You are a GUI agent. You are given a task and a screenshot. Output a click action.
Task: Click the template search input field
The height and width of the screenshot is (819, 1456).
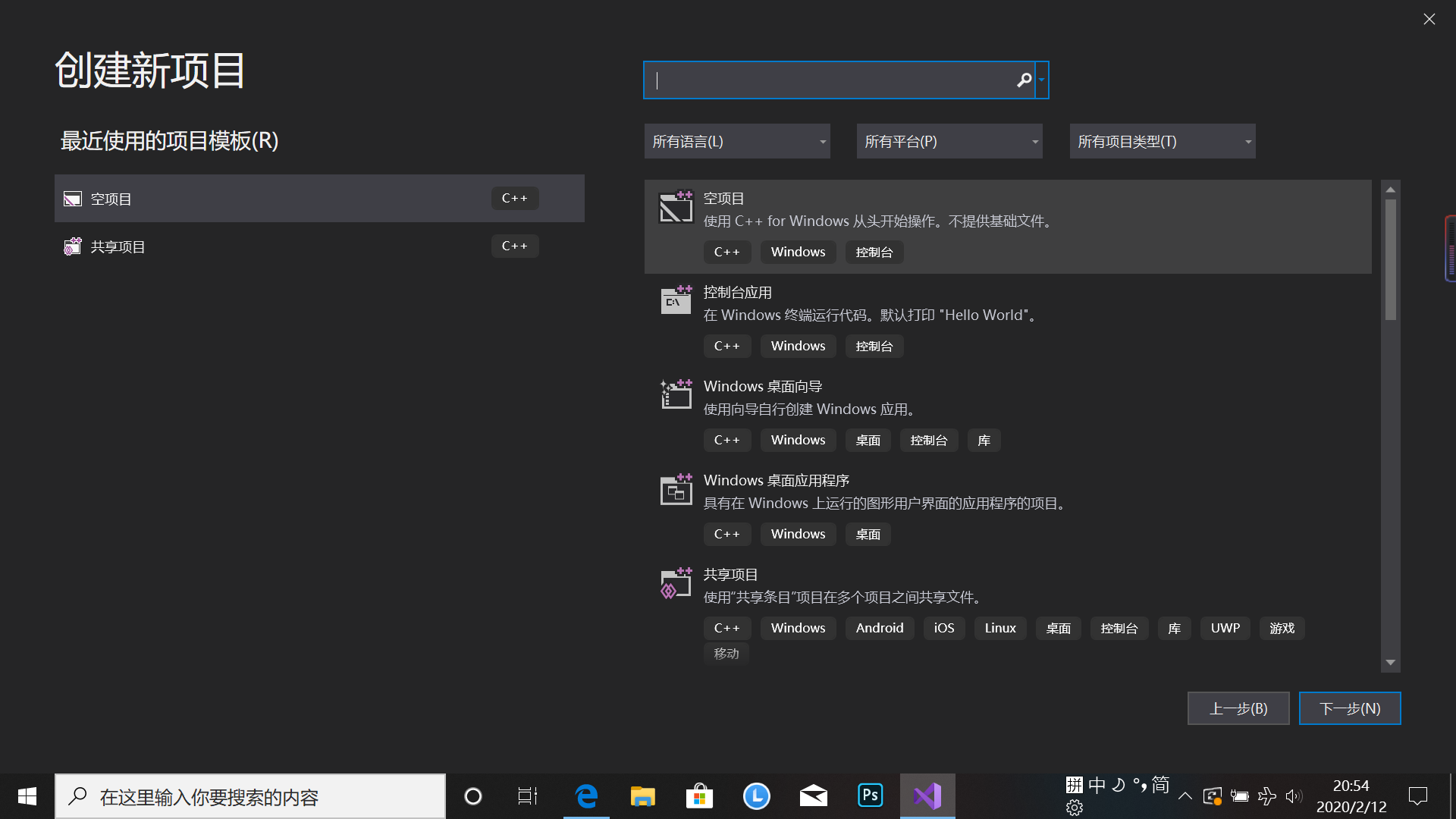coord(830,80)
